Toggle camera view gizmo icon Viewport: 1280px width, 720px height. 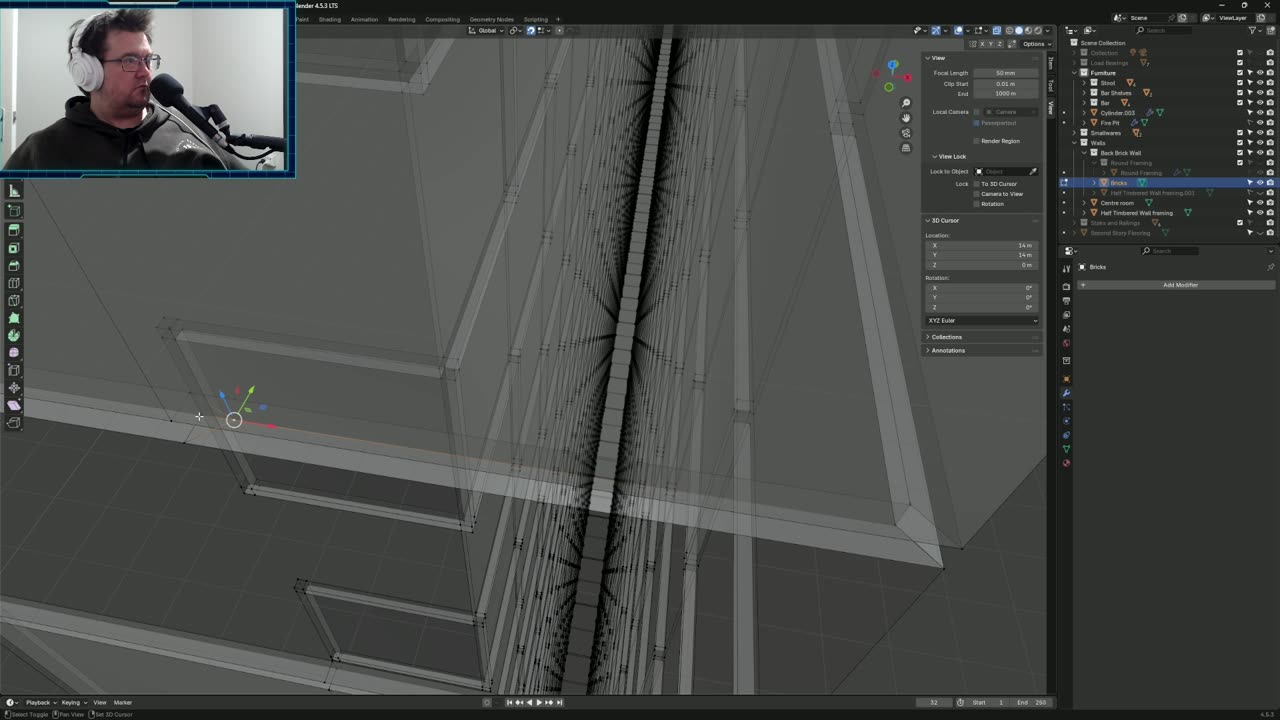pos(906,133)
